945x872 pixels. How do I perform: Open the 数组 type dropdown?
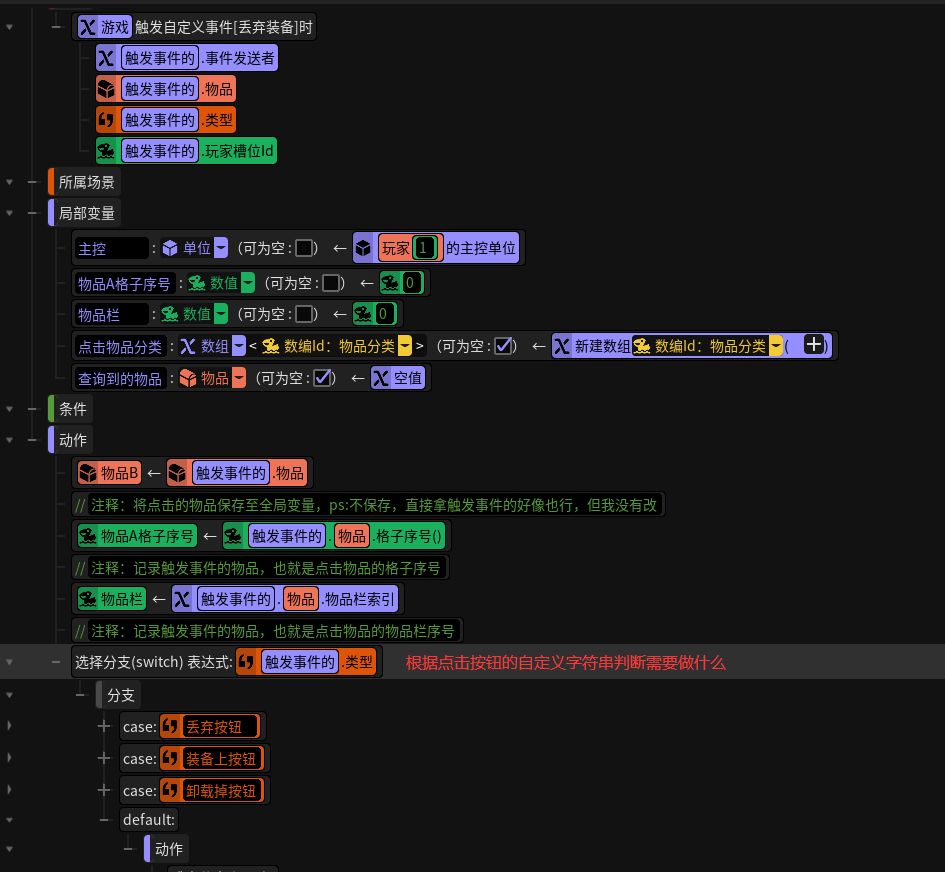pos(239,346)
